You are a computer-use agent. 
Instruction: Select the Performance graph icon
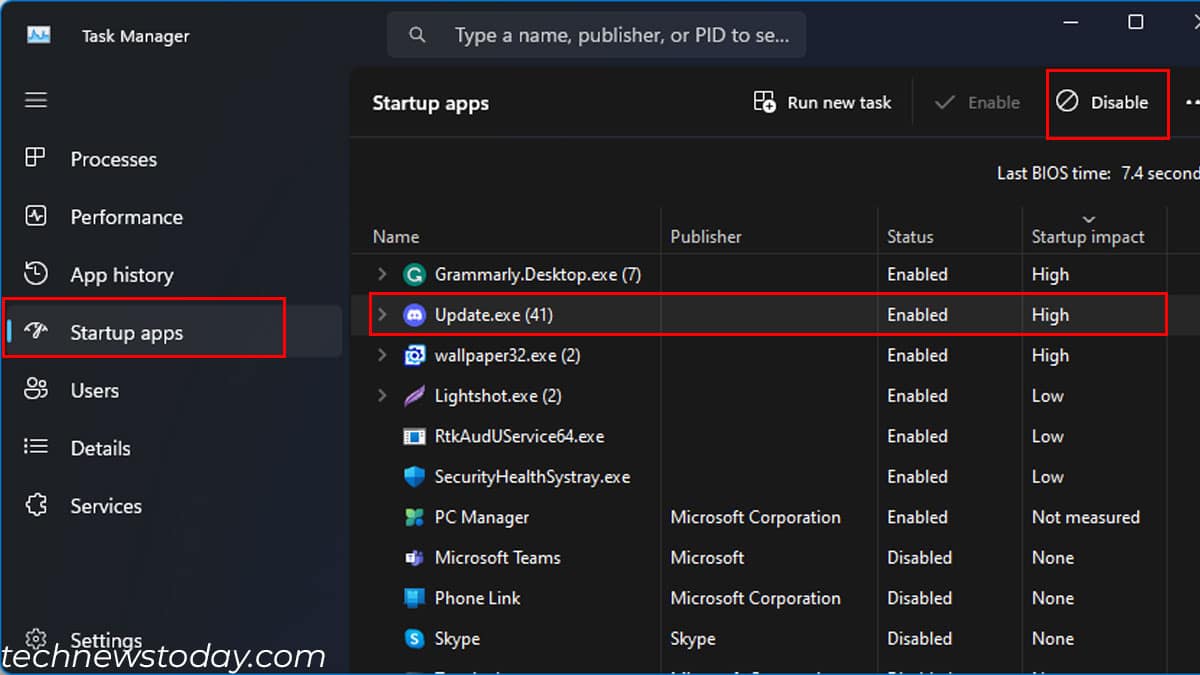click(37, 216)
